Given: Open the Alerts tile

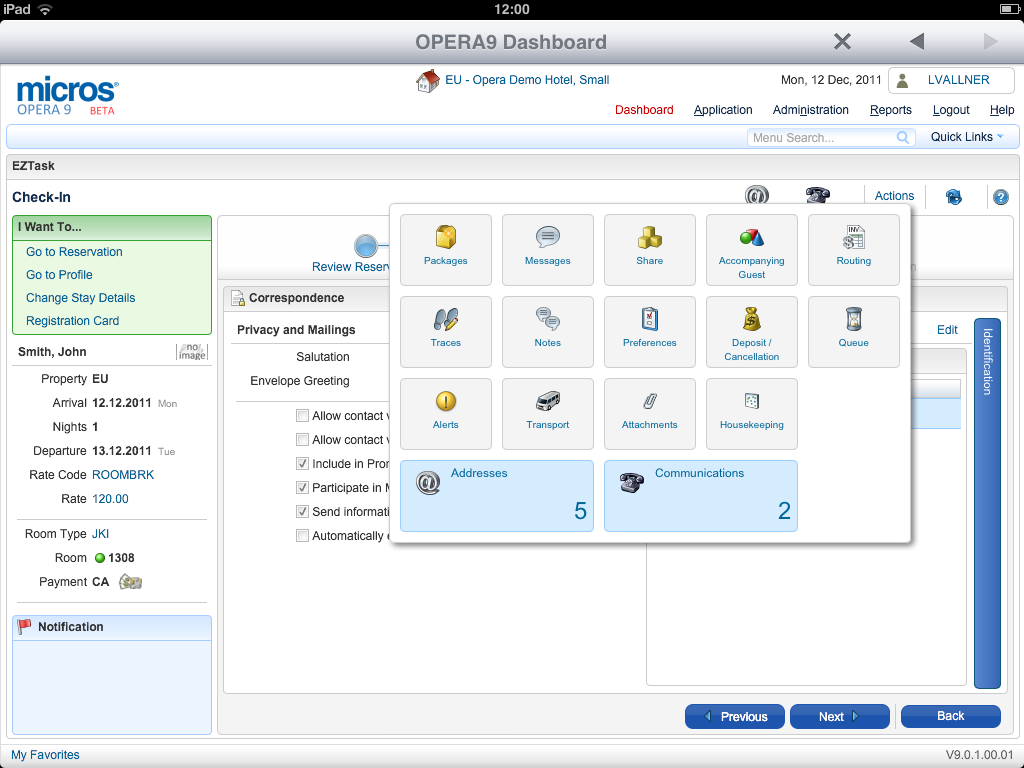Looking at the screenshot, I should [x=445, y=414].
